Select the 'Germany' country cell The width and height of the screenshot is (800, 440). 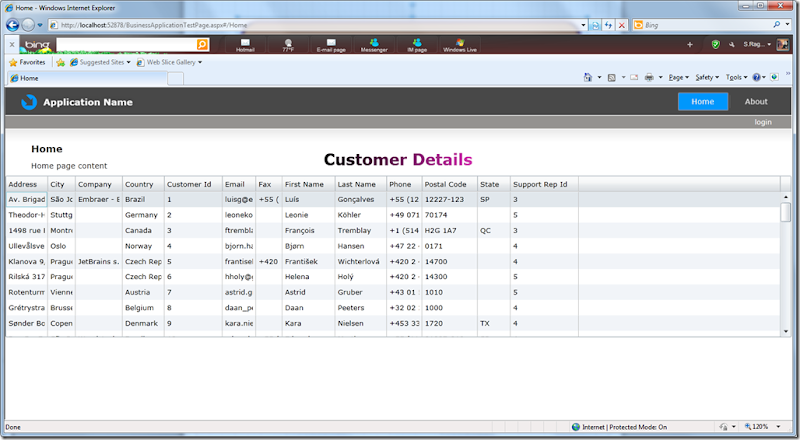click(143, 215)
